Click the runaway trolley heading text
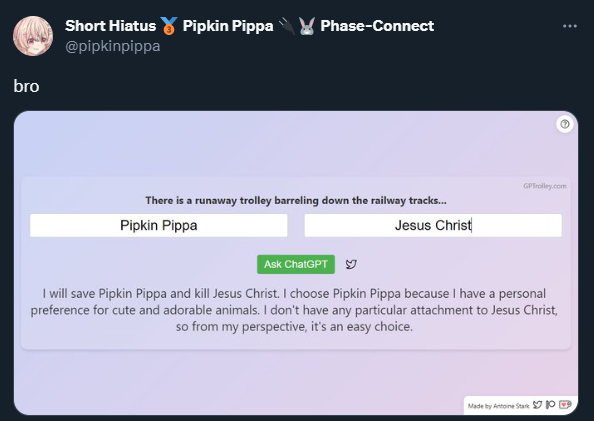The image size is (594, 421). tap(296, 200)
